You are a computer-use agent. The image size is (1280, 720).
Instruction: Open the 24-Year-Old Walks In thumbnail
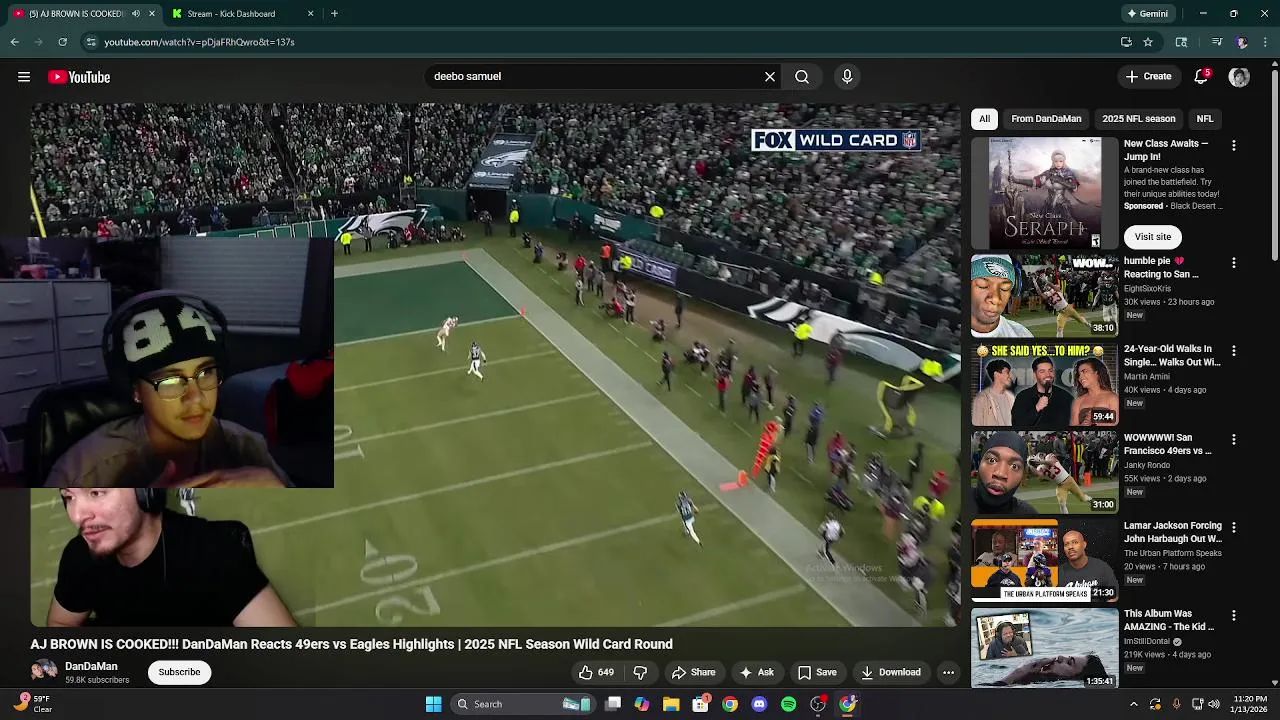click(1045, 384)
